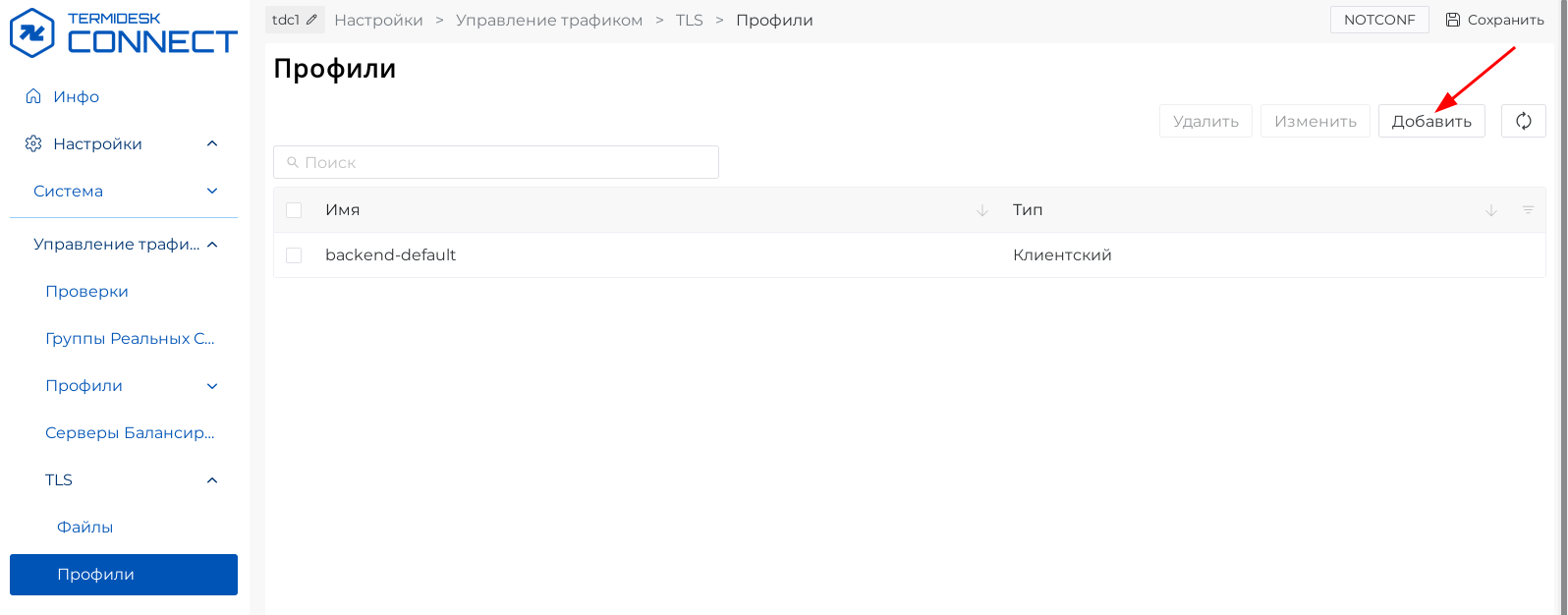Image resolution: width=1568 pixels, height=615 pixels.
Task: Open the Инфо home page
Action: 76,96
